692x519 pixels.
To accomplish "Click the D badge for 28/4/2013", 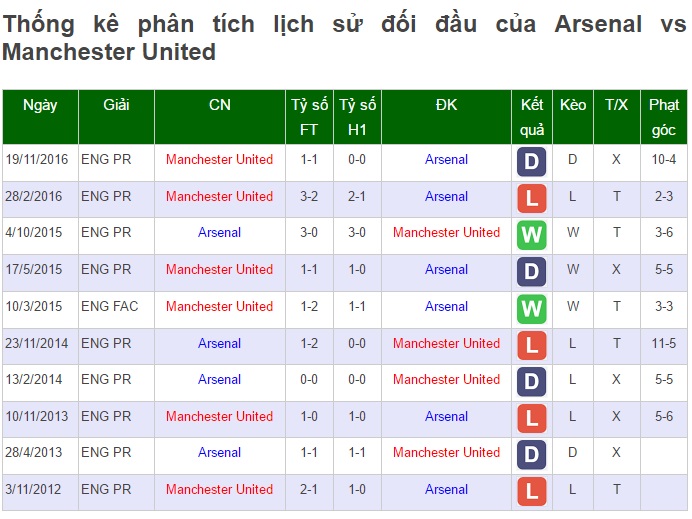I will (531, 455).
